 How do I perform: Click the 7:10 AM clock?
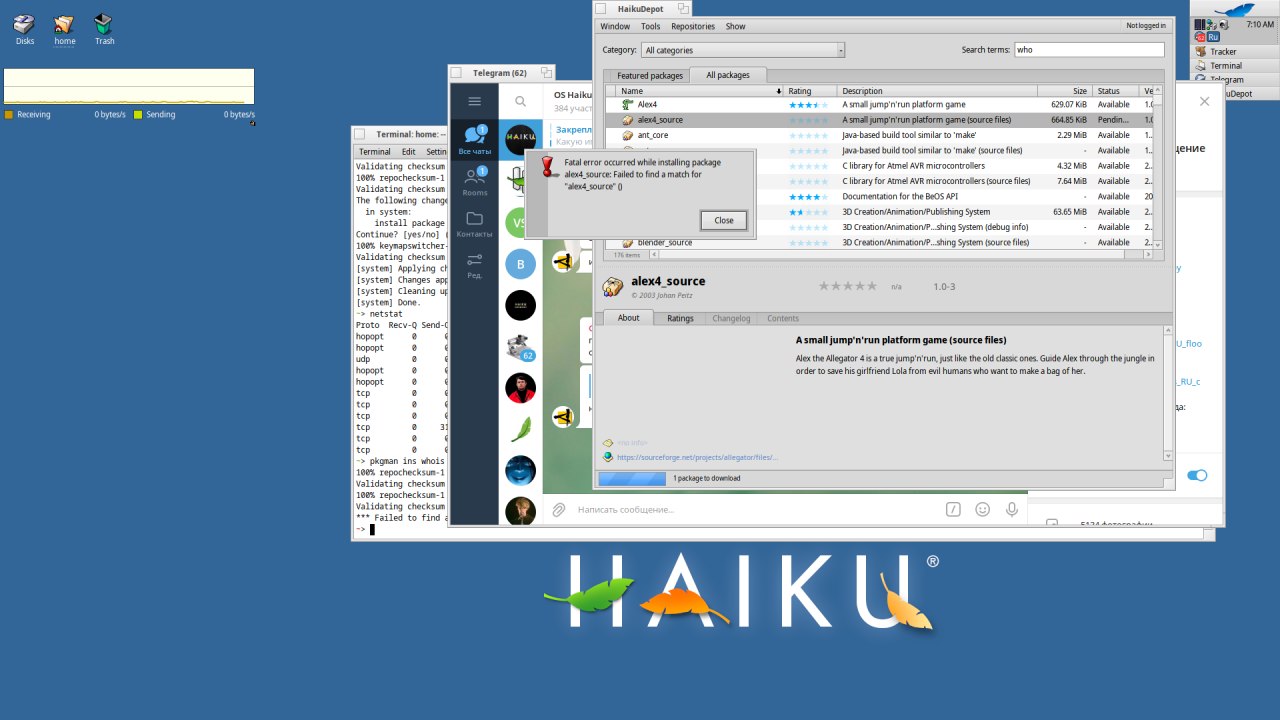click(1260, 24)
